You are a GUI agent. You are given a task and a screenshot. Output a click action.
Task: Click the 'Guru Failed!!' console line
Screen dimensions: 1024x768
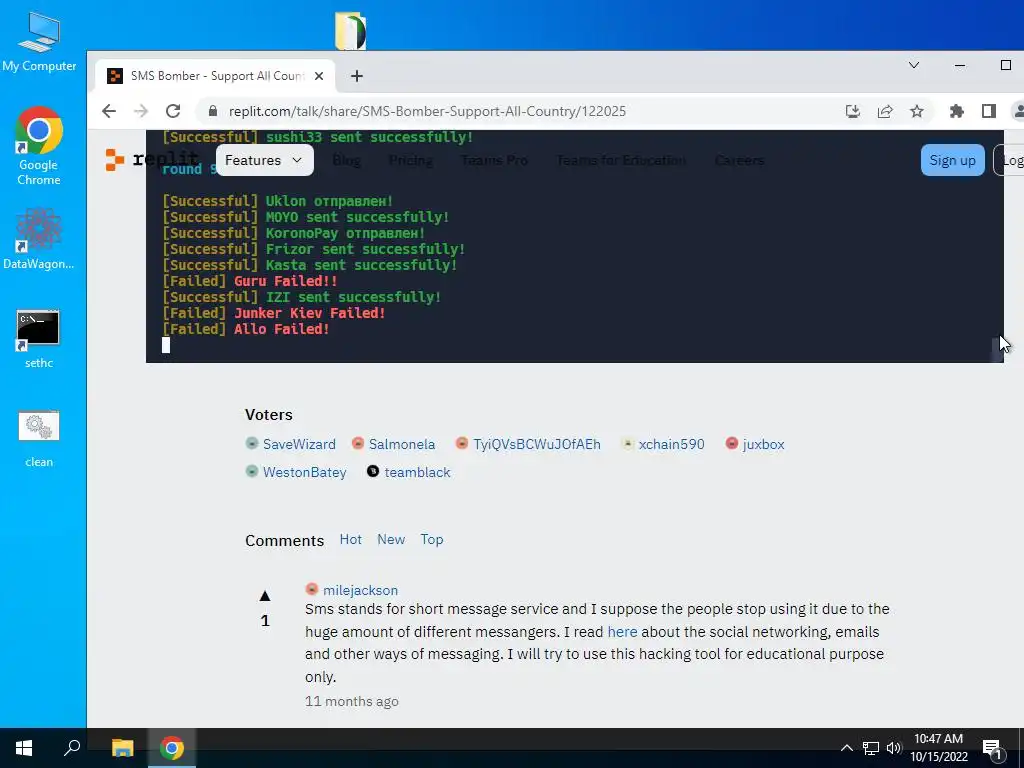[x=250, y=281]
